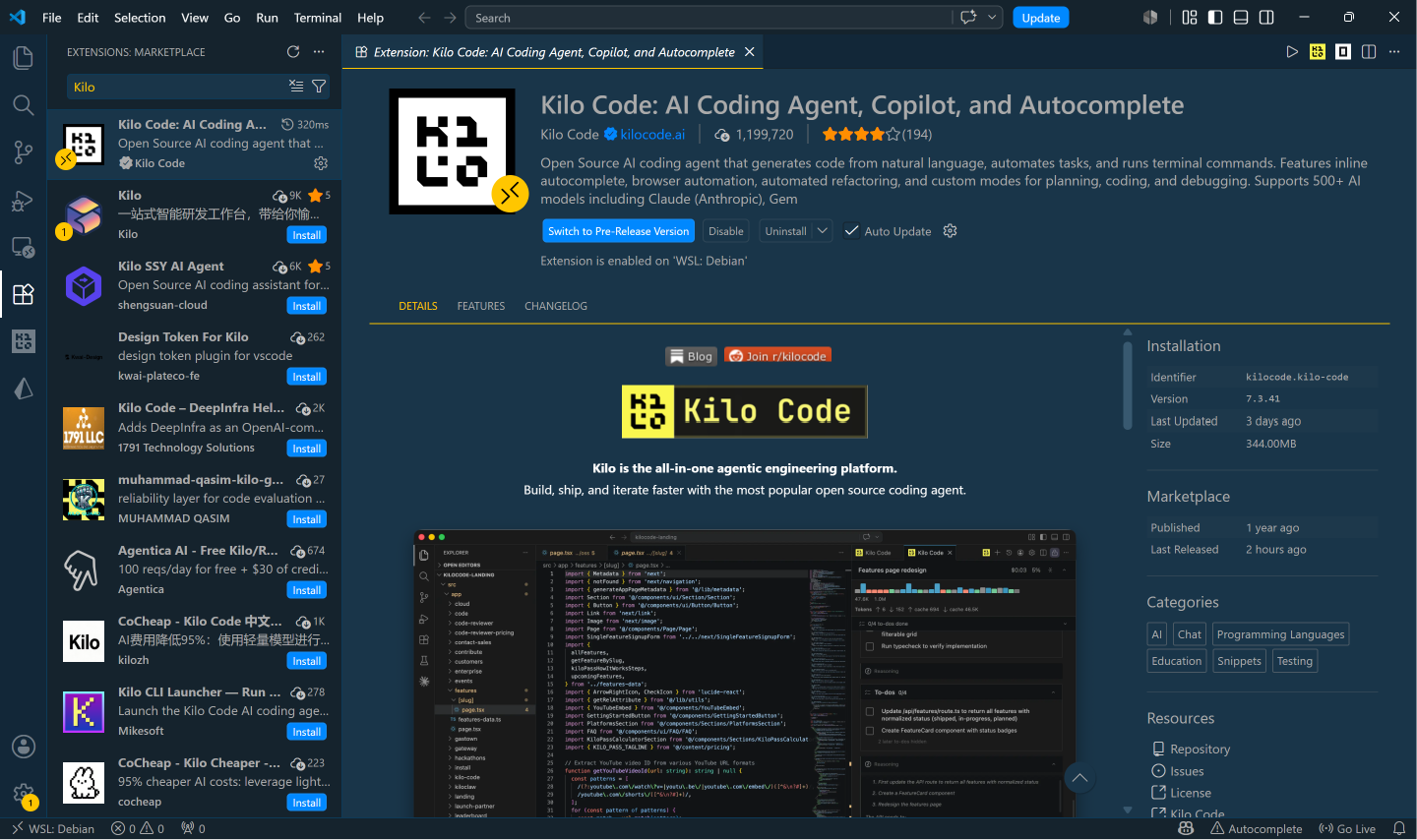Click the Run play icon in editor toolbar

tap(1292, 52)
